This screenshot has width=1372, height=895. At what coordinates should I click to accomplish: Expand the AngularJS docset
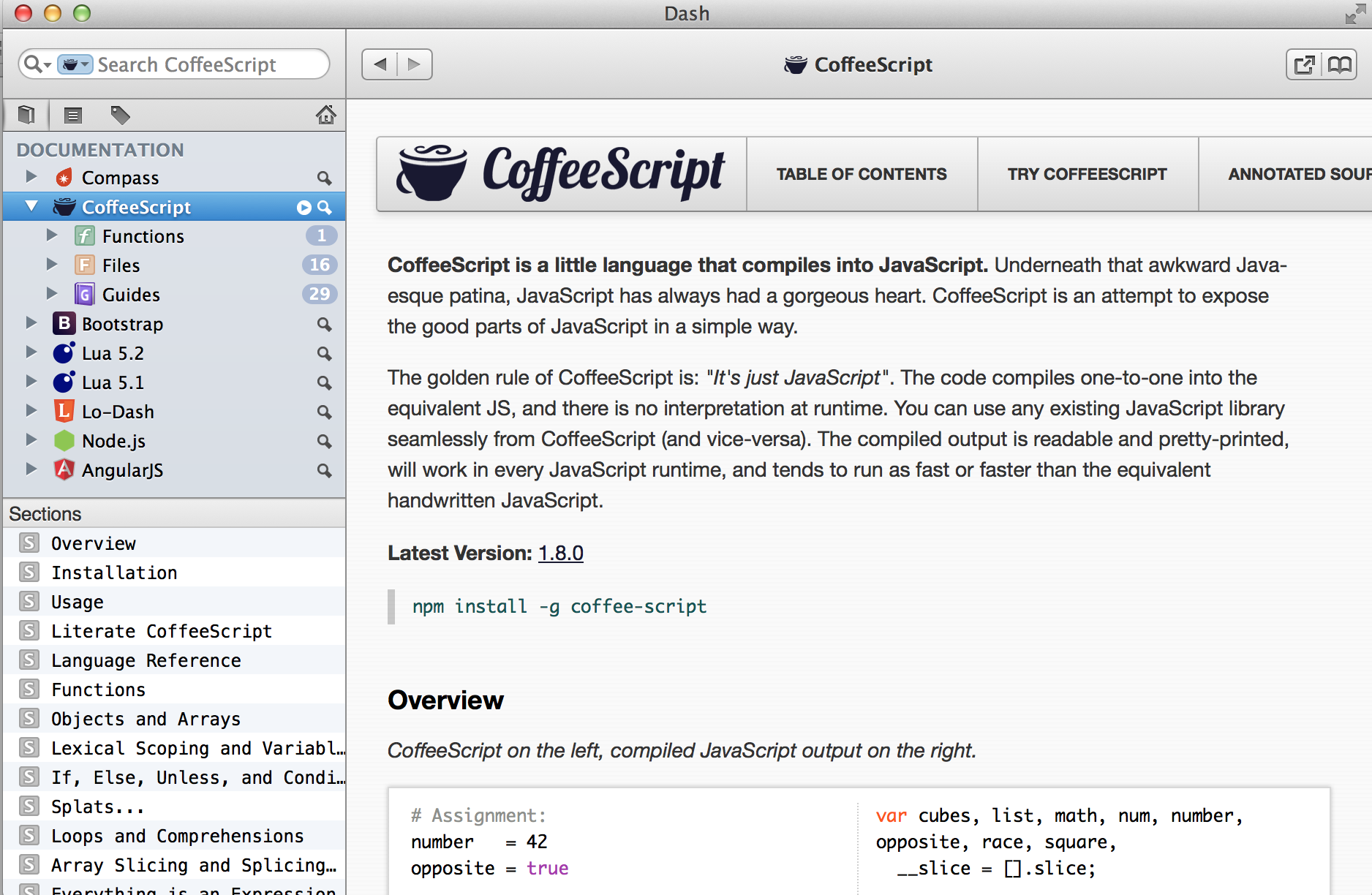tap(31, 469)
